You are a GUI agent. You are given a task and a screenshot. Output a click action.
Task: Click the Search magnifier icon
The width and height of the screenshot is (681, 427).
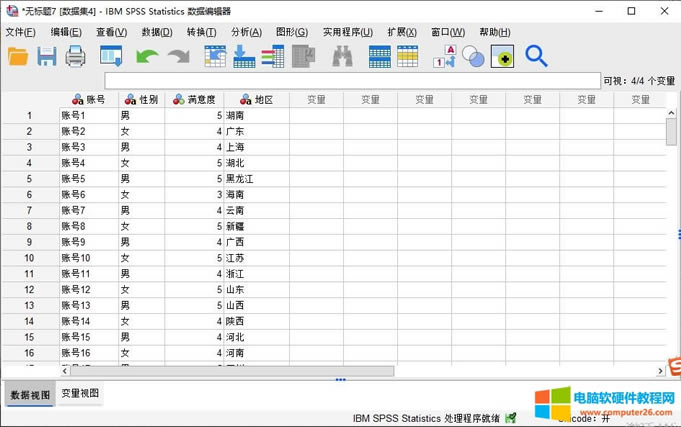click(x=536, y=57)
